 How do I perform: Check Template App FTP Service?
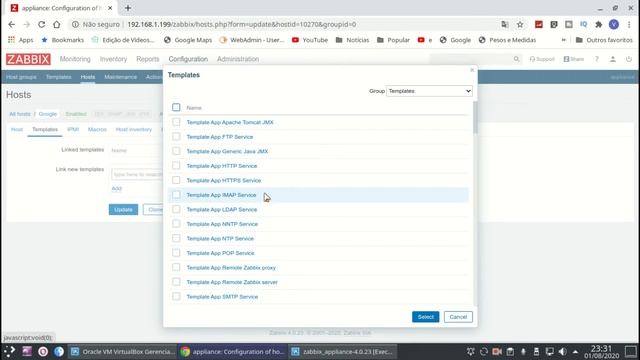[176, 137]
